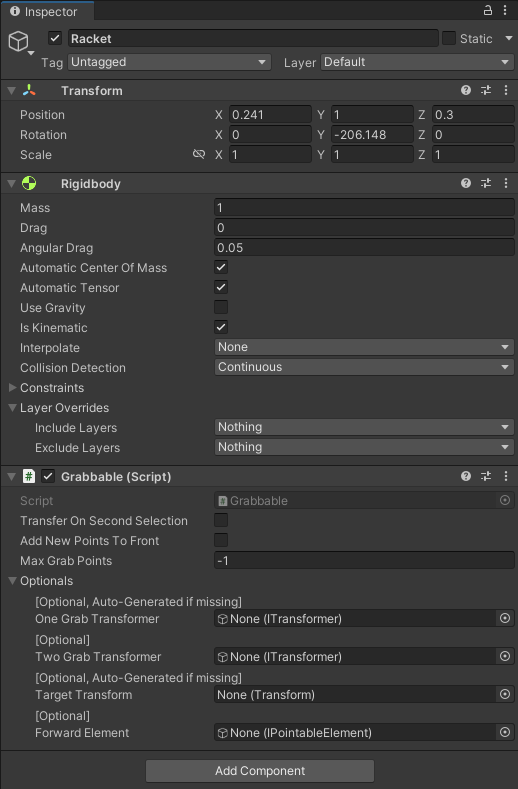Image resolution: width=518 pixels, height=789 pixels.
Task: Open Grabbable script help icon
Action: 466,476
